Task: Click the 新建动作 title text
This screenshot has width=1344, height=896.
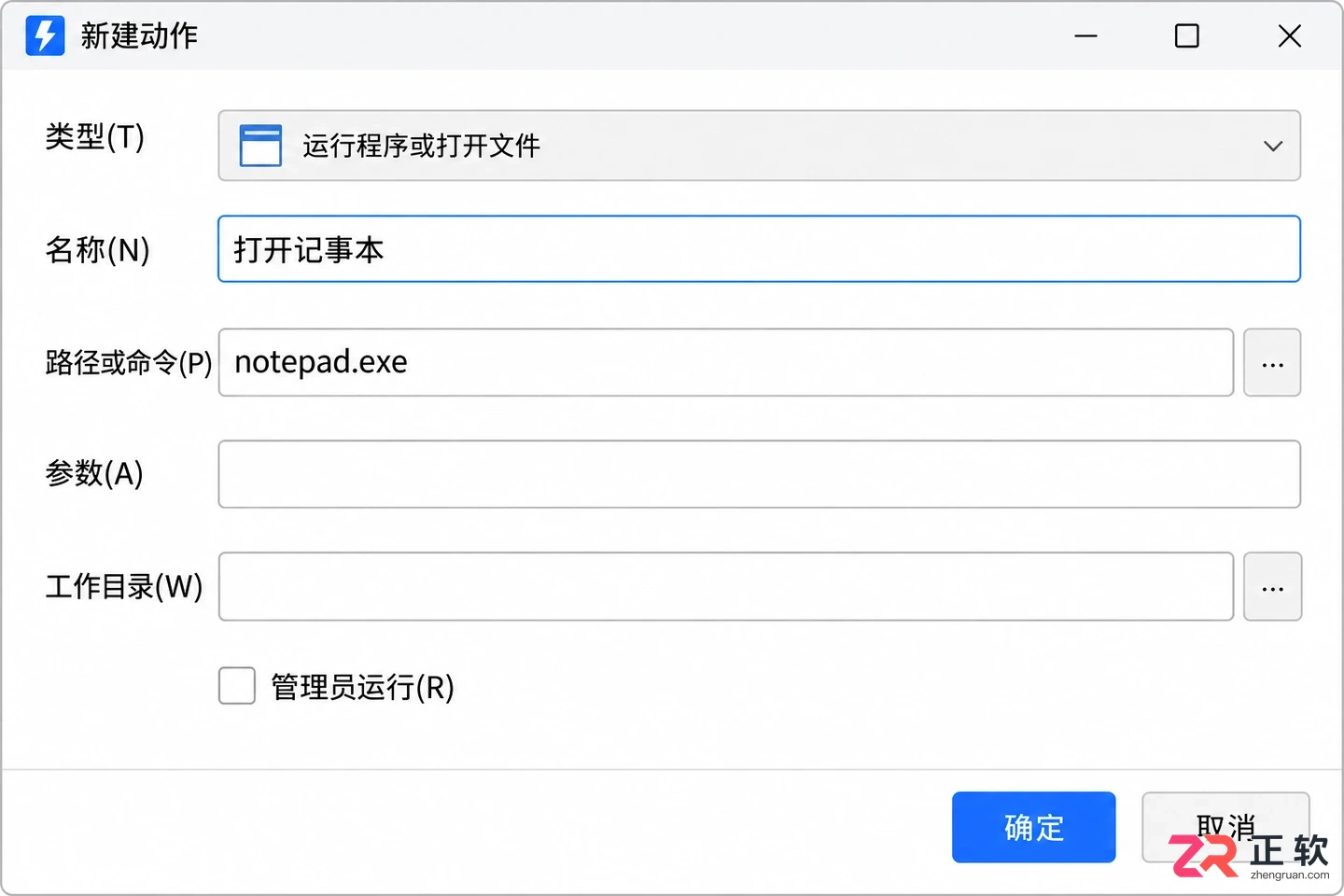Action: coord(139,35)
